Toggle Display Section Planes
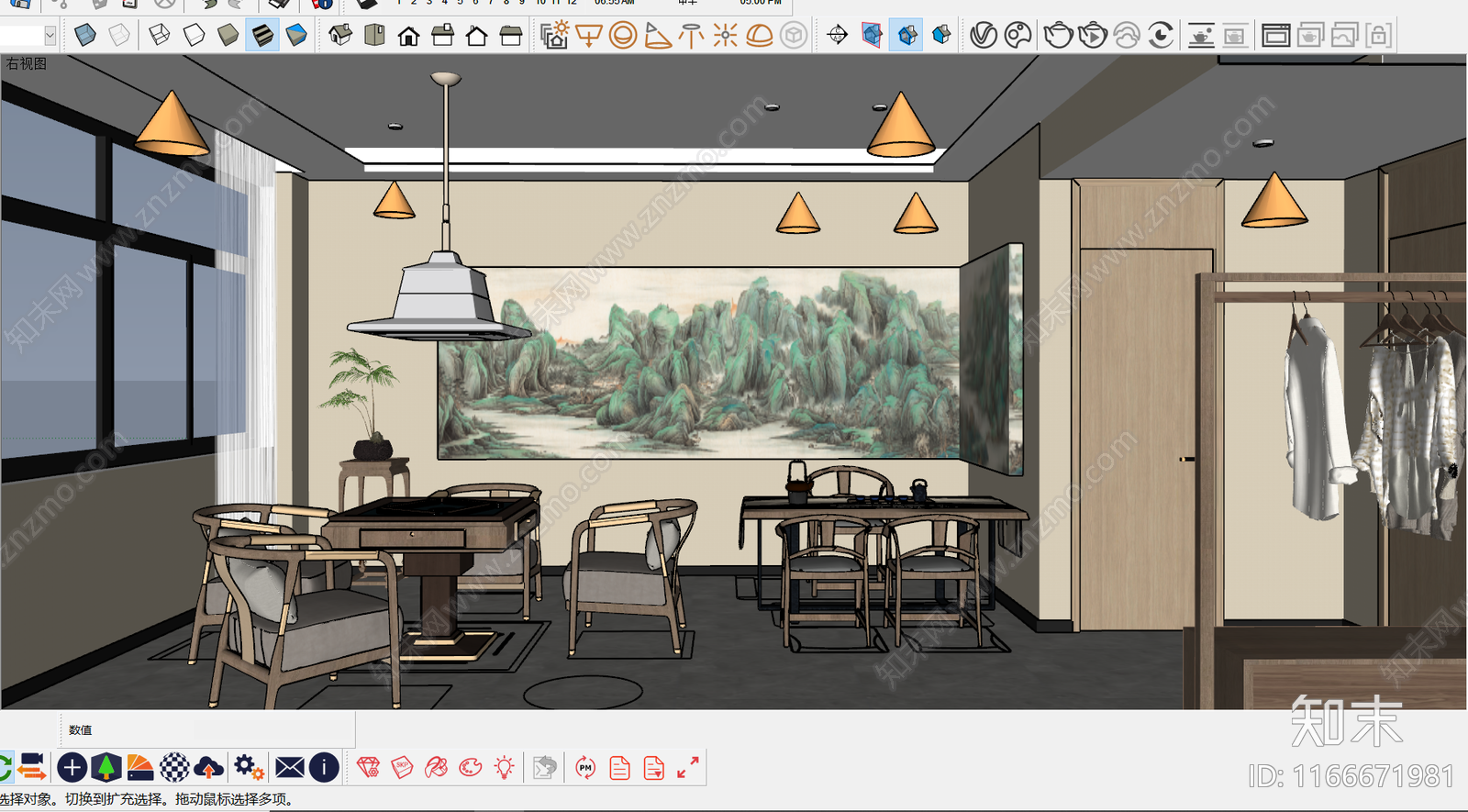This screenshot has height=812, width=1468. [872, 35]
